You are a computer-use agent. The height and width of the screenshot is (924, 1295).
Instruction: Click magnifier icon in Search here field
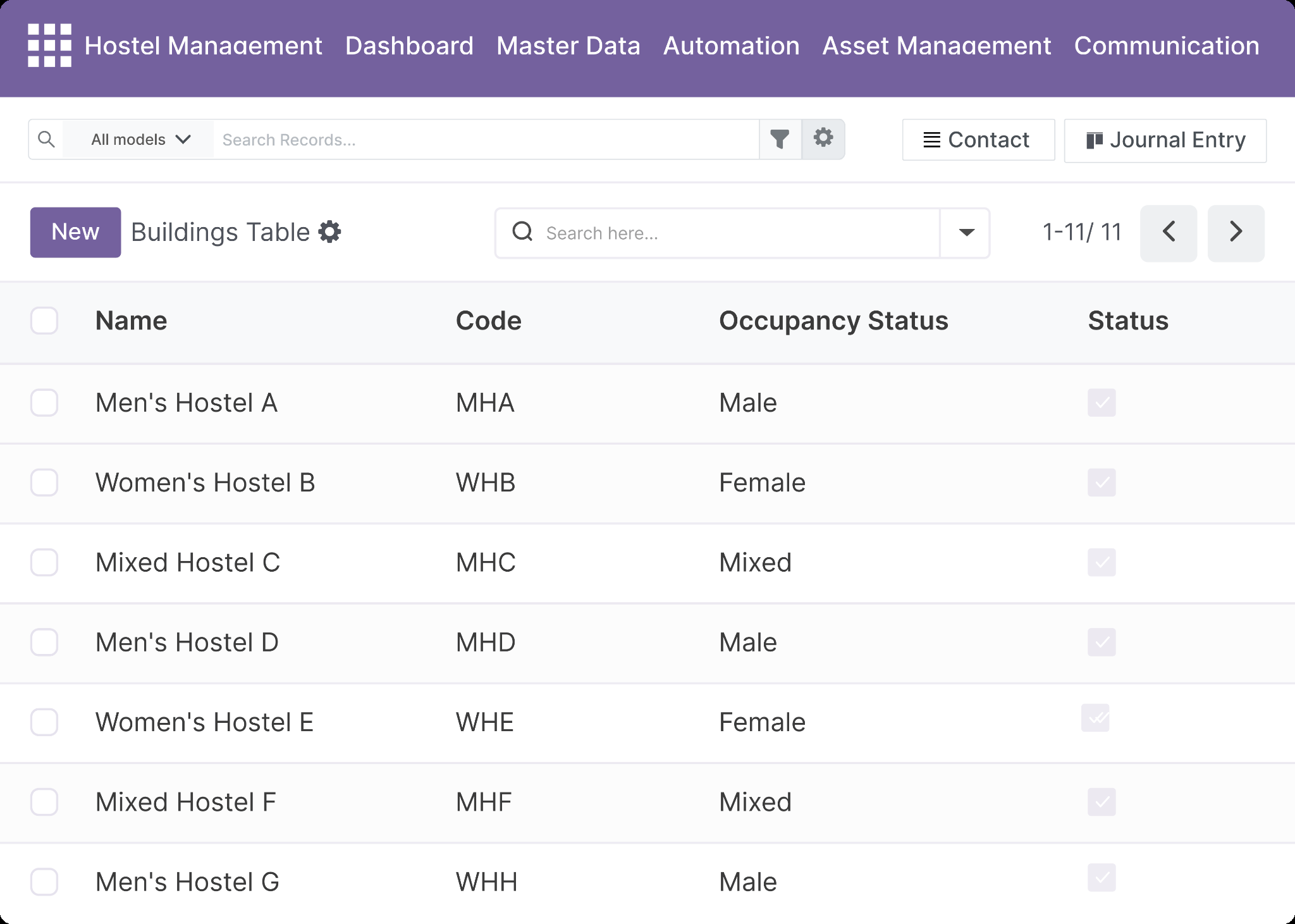[x=522, y=232]
